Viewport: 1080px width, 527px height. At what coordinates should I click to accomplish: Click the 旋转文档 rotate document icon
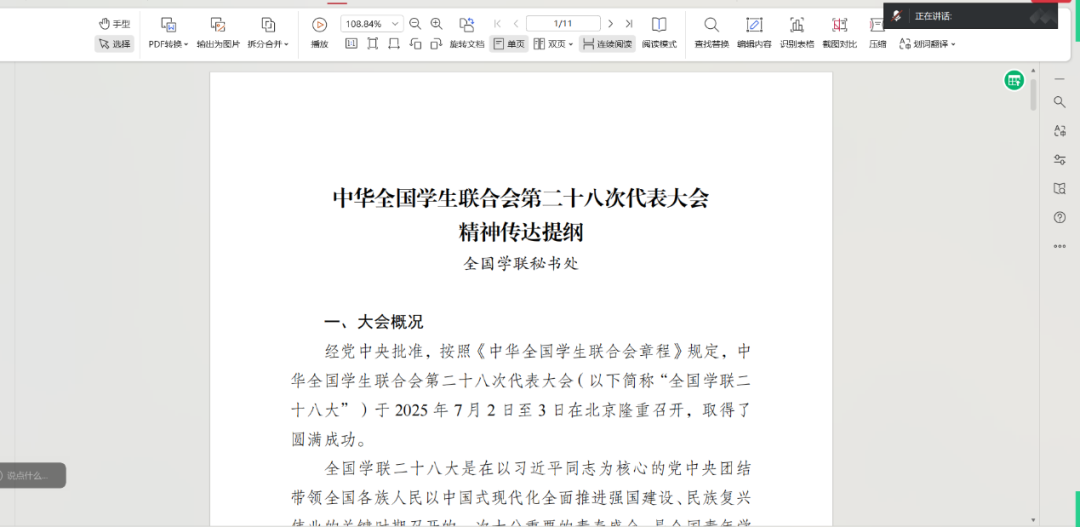click(466, 31)
